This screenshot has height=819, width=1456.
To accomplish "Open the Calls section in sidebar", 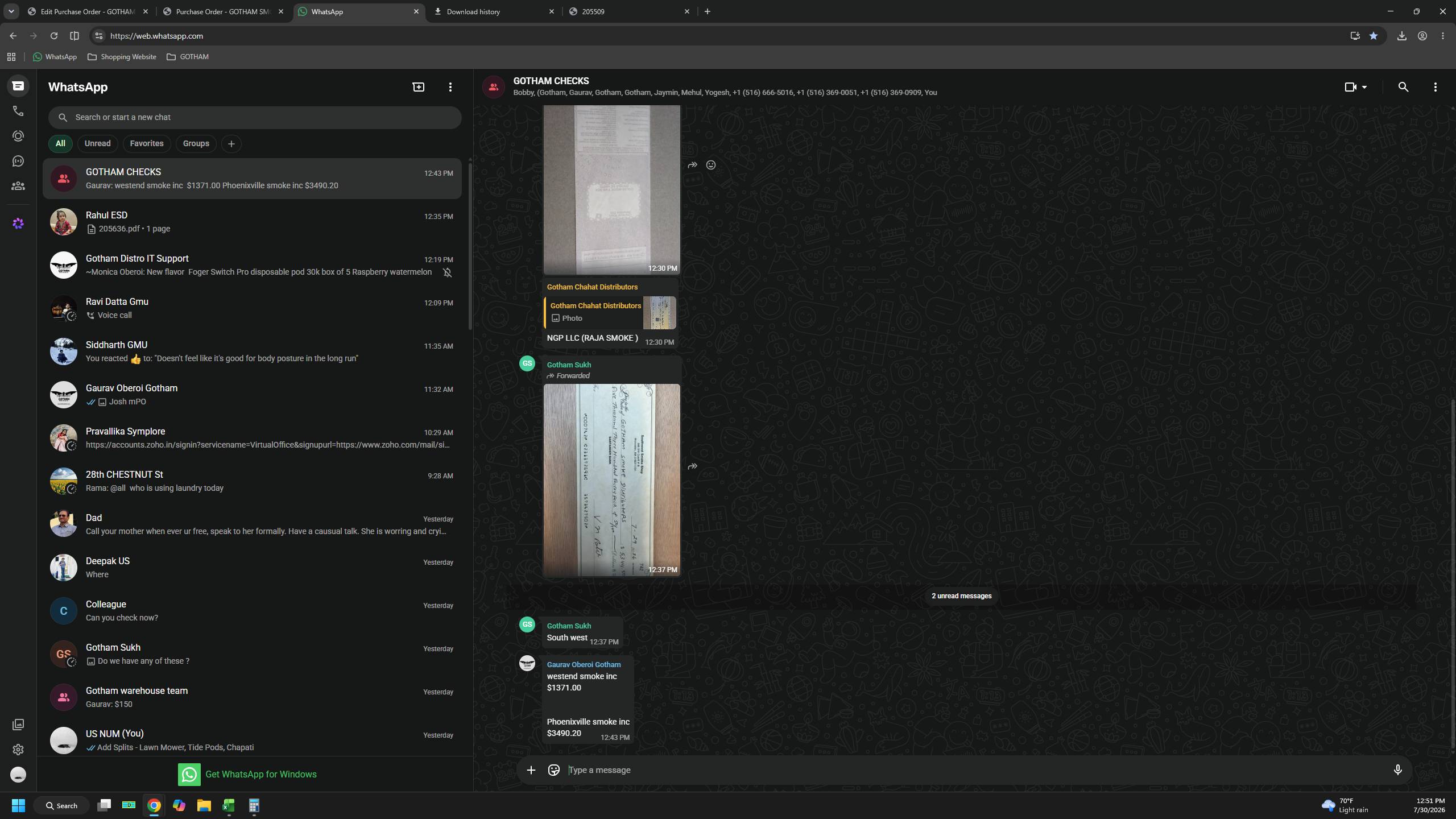I will [x=18, y=111].
